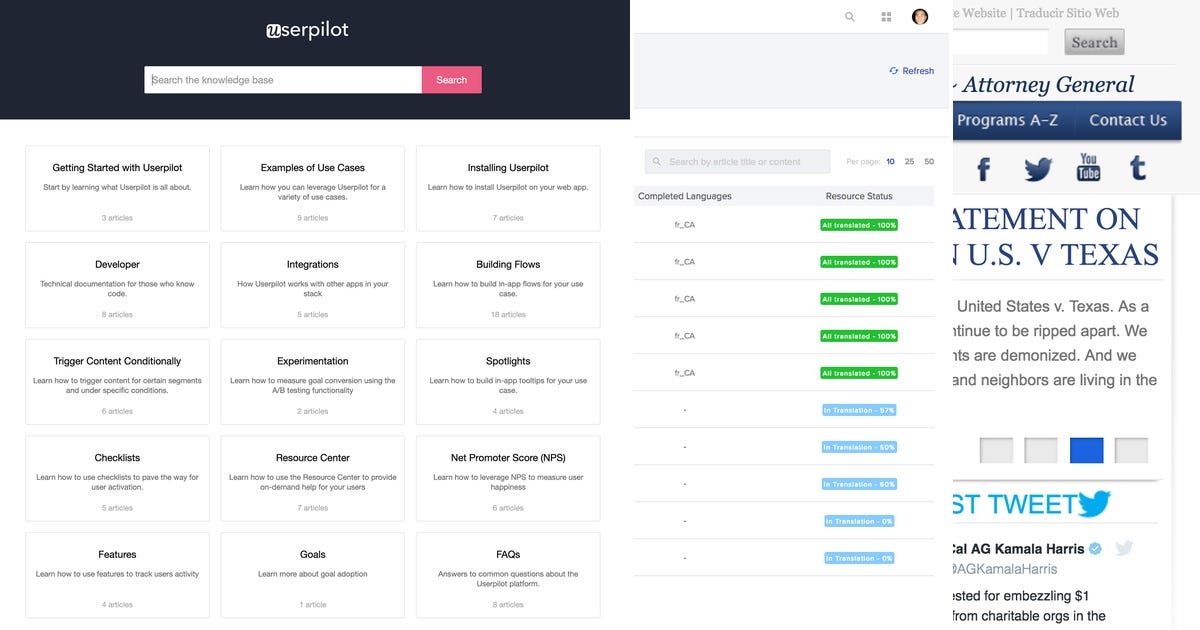Image resolution: width=1200 pixels, height=630 pixels.
Task: Open the FAQs category card
Action: pyautogui.click(x=508, y=575)
